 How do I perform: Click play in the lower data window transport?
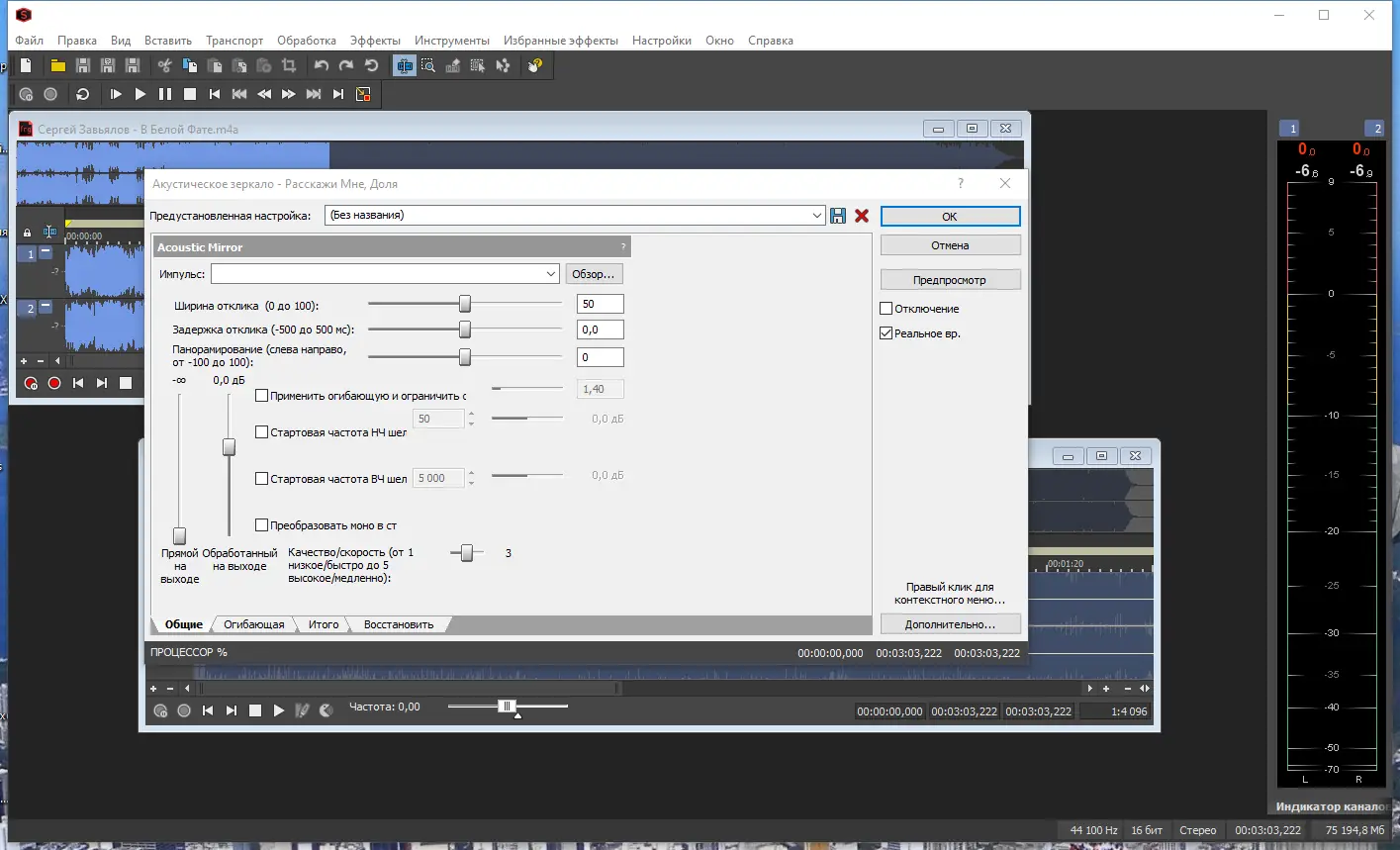pyautogui.click(x=279, y=710)
